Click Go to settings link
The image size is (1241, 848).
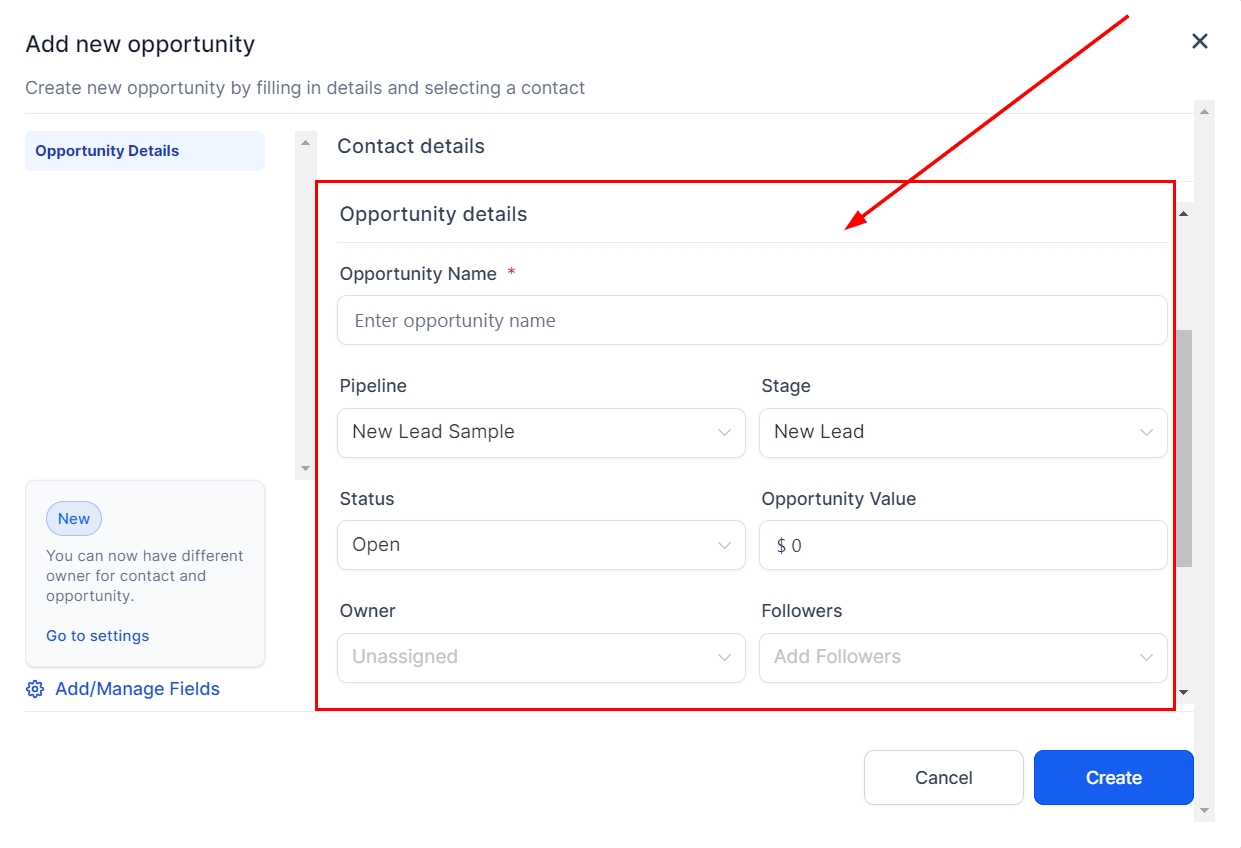[97, 636]
